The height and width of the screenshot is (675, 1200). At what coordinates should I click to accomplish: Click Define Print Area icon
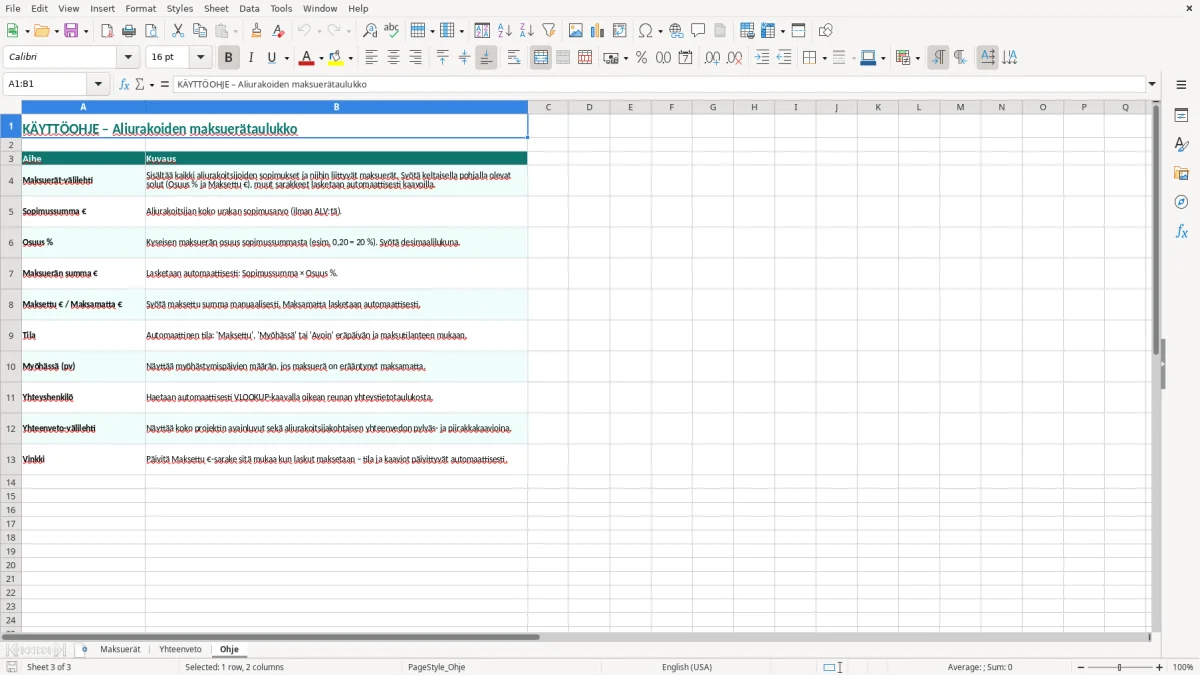pyautogui.click(x=746, y=31)
